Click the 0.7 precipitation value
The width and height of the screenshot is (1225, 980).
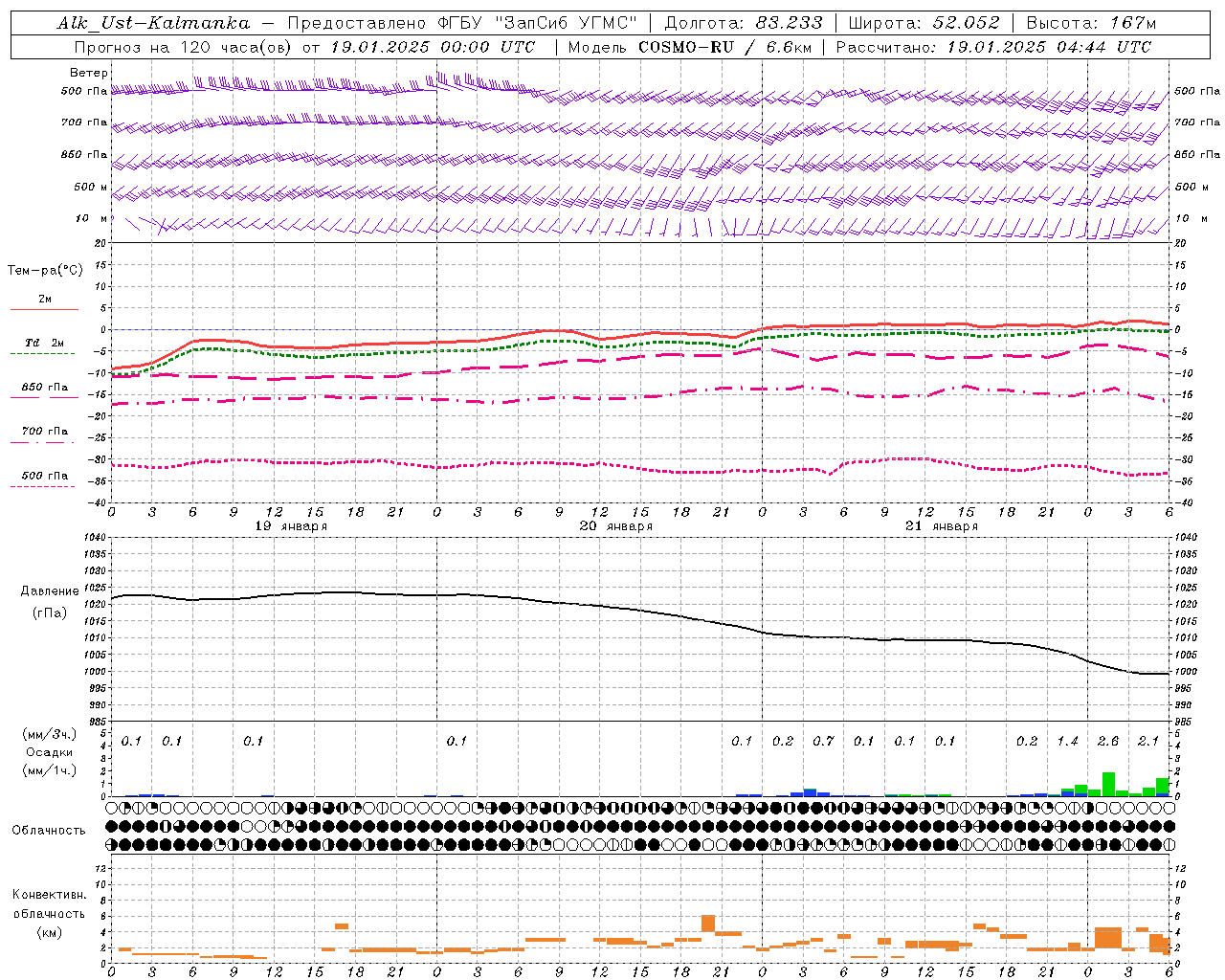pos(823,741)
